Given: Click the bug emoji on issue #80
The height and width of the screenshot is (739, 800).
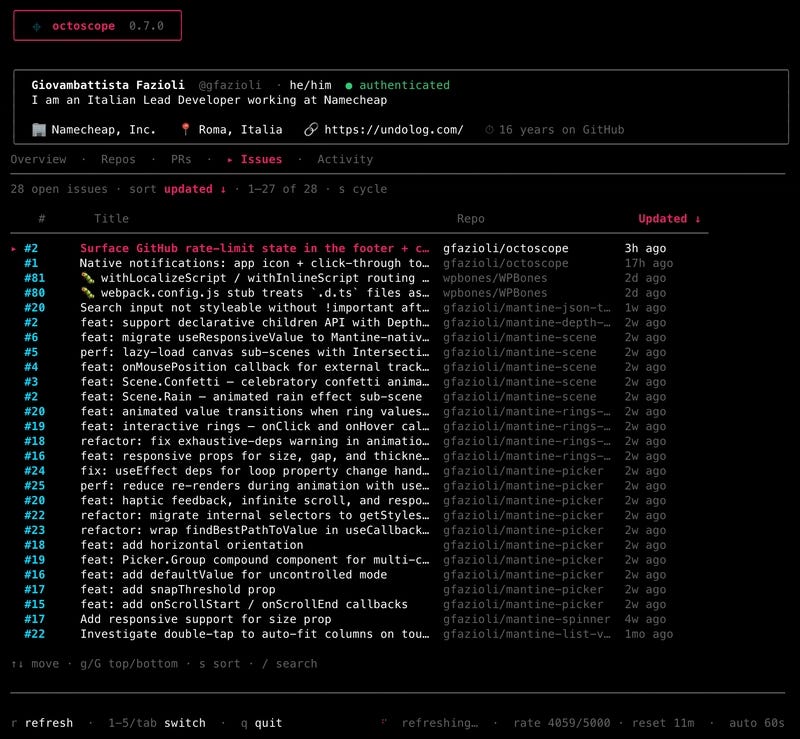Looking at the screenshot, I should tap(88, 293).
